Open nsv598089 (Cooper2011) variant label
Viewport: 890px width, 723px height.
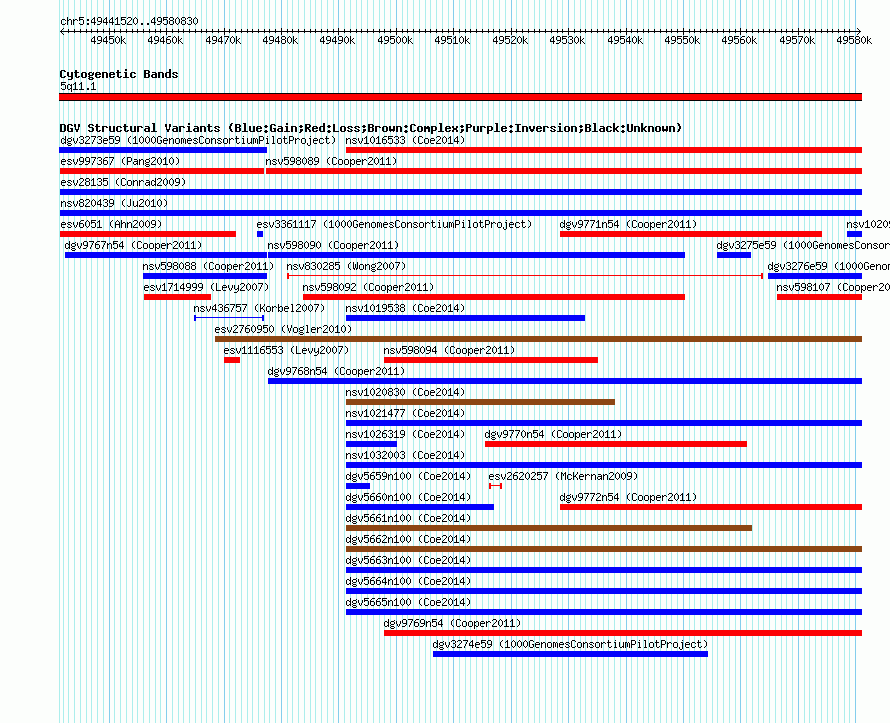pos(331,161)
